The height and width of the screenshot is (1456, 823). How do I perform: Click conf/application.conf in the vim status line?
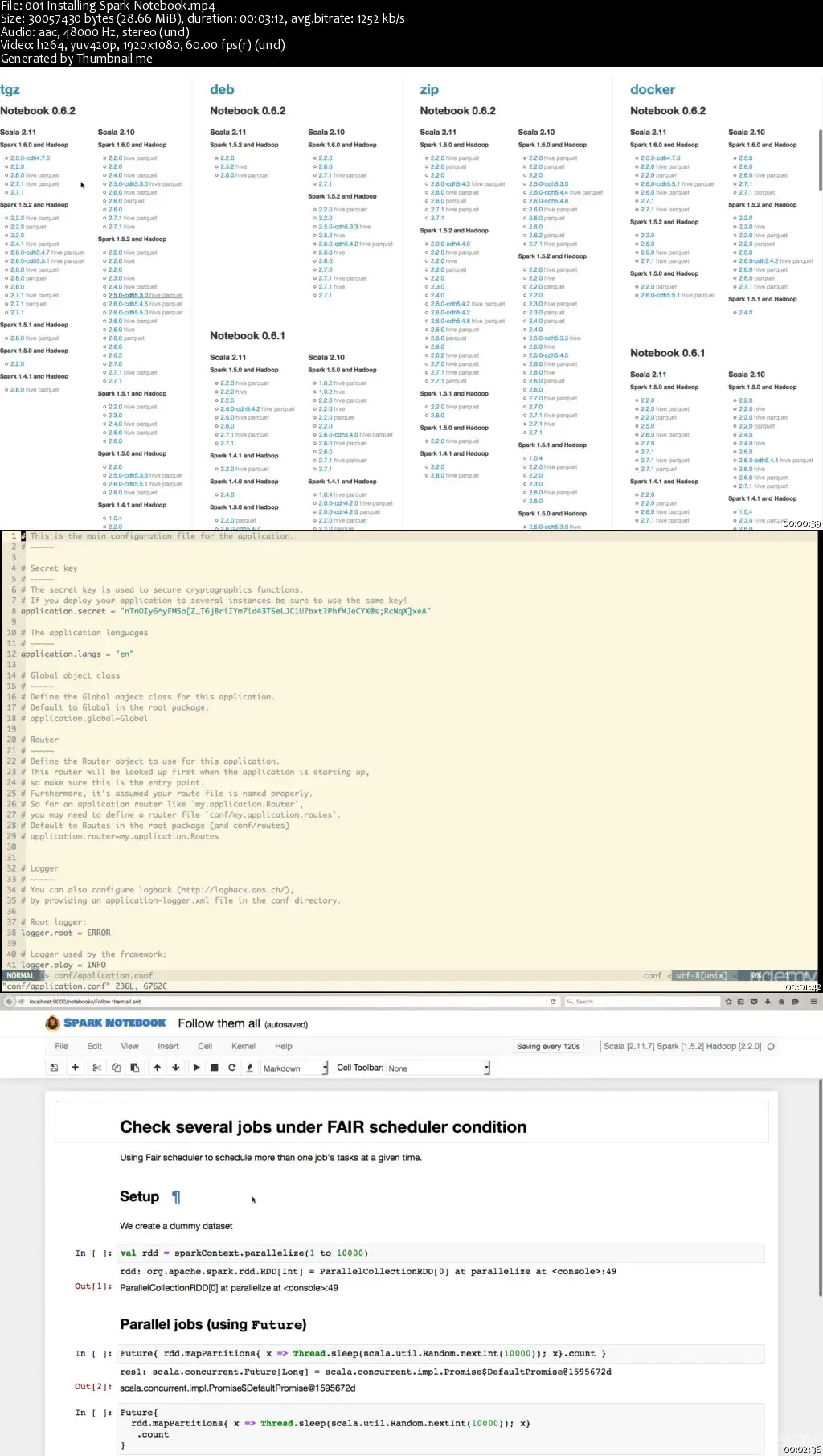(x=103, y=976)
